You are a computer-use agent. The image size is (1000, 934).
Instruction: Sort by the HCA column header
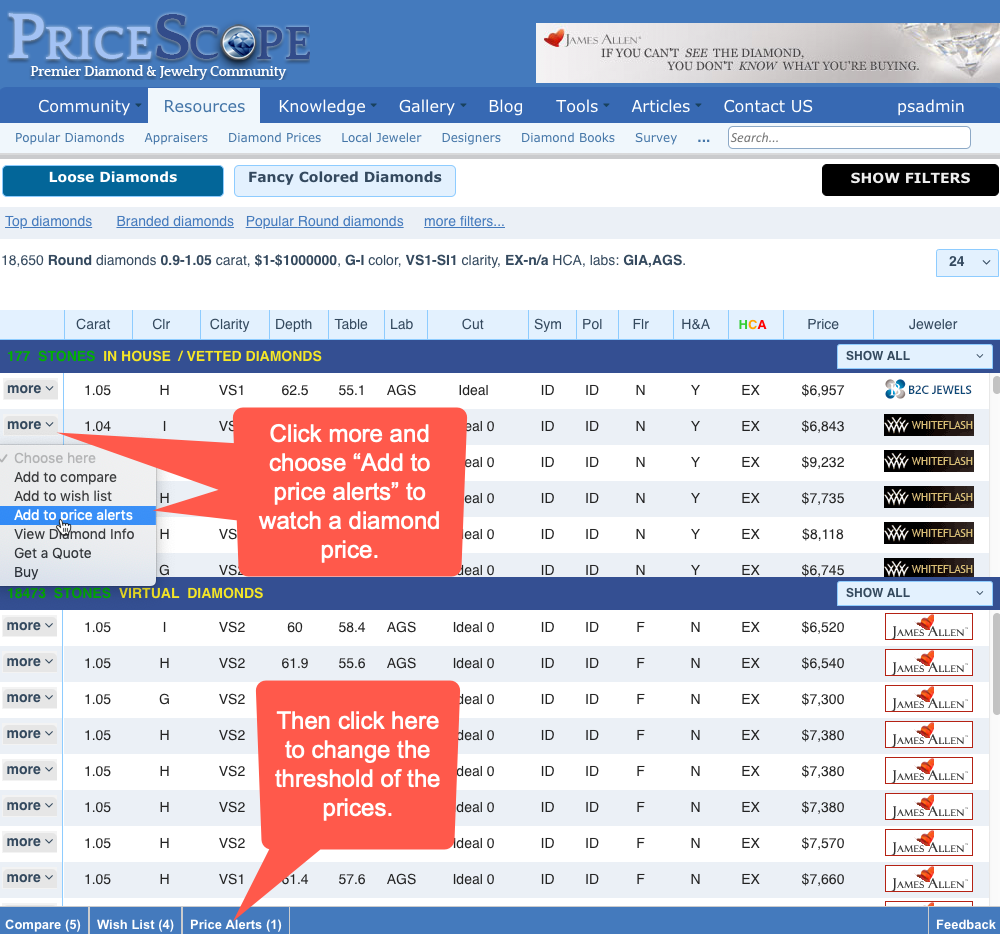coord(752,324)
